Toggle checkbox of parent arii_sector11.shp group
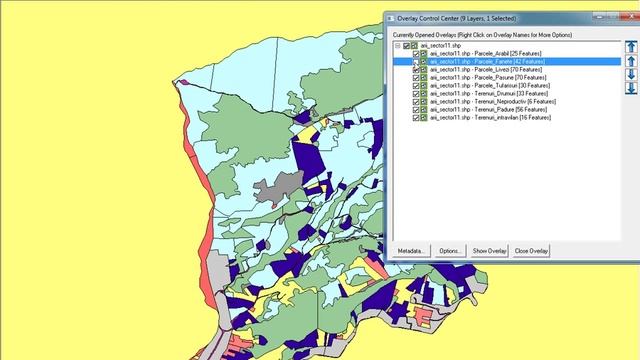Image resolution: width=640 pixels, height=360 pixels. (x=406, y=46)
